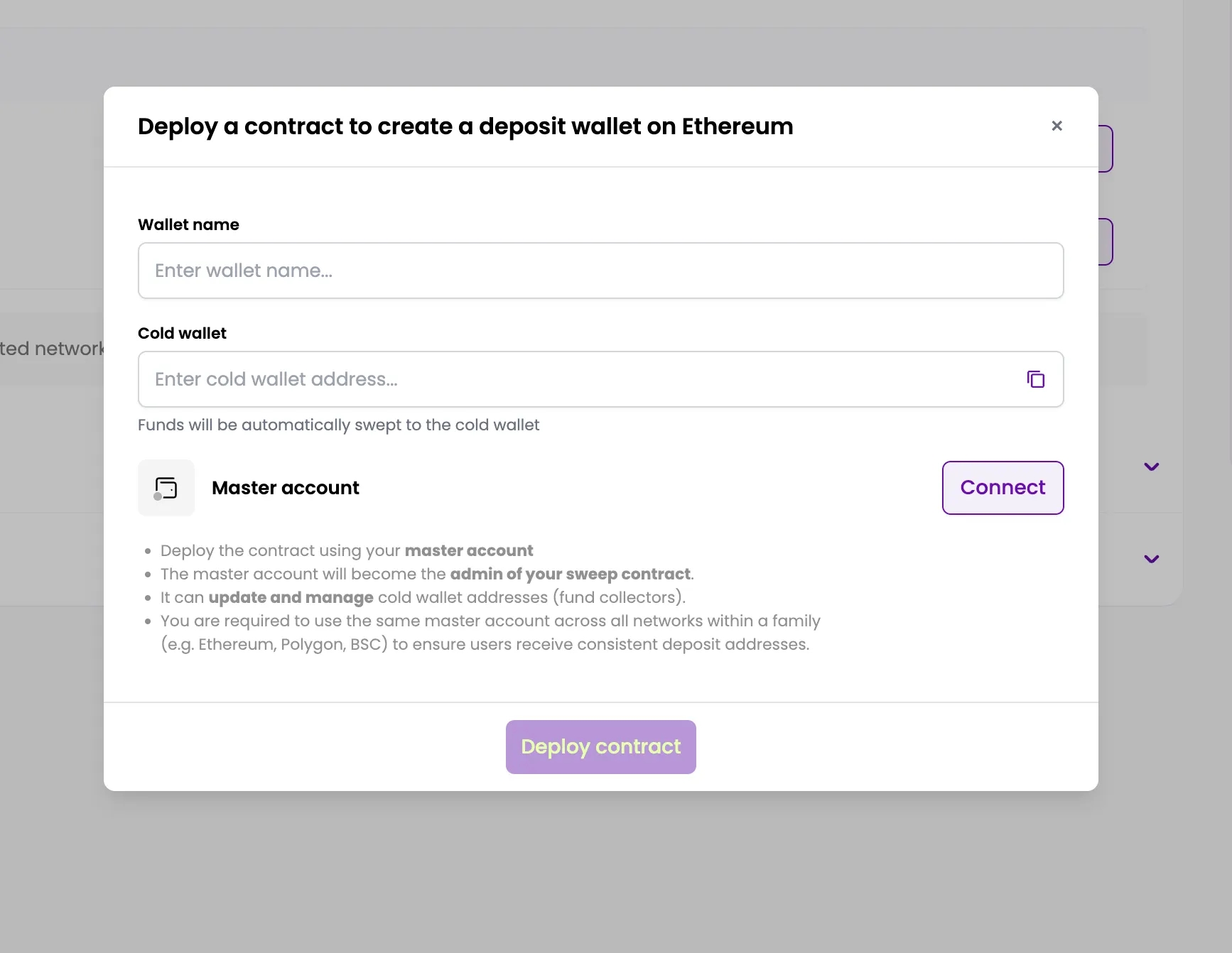Click the paste icon in Cold wallet field

coord(1035,379)
